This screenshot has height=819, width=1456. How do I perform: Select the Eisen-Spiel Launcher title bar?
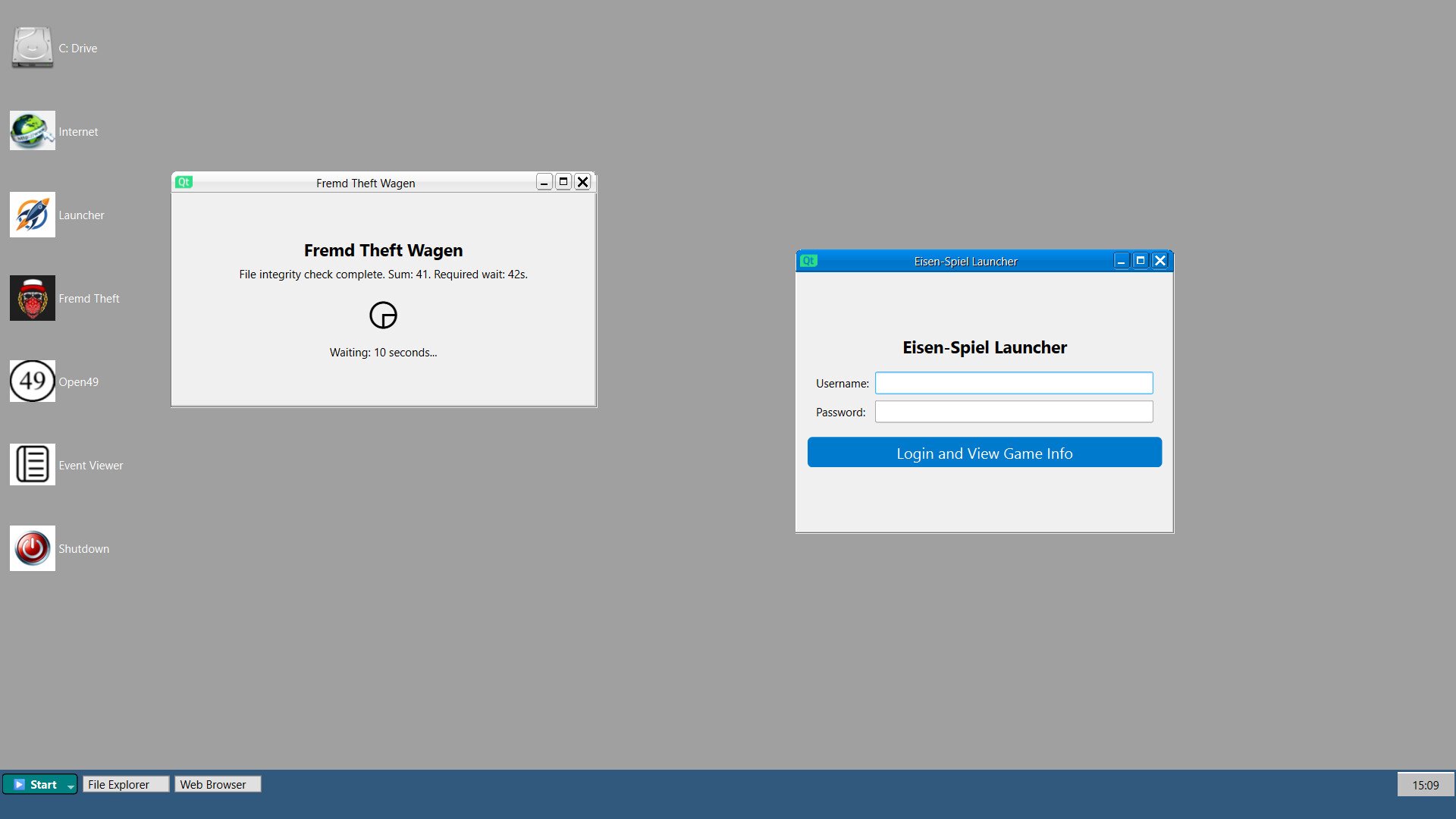[x=965, y=261]
